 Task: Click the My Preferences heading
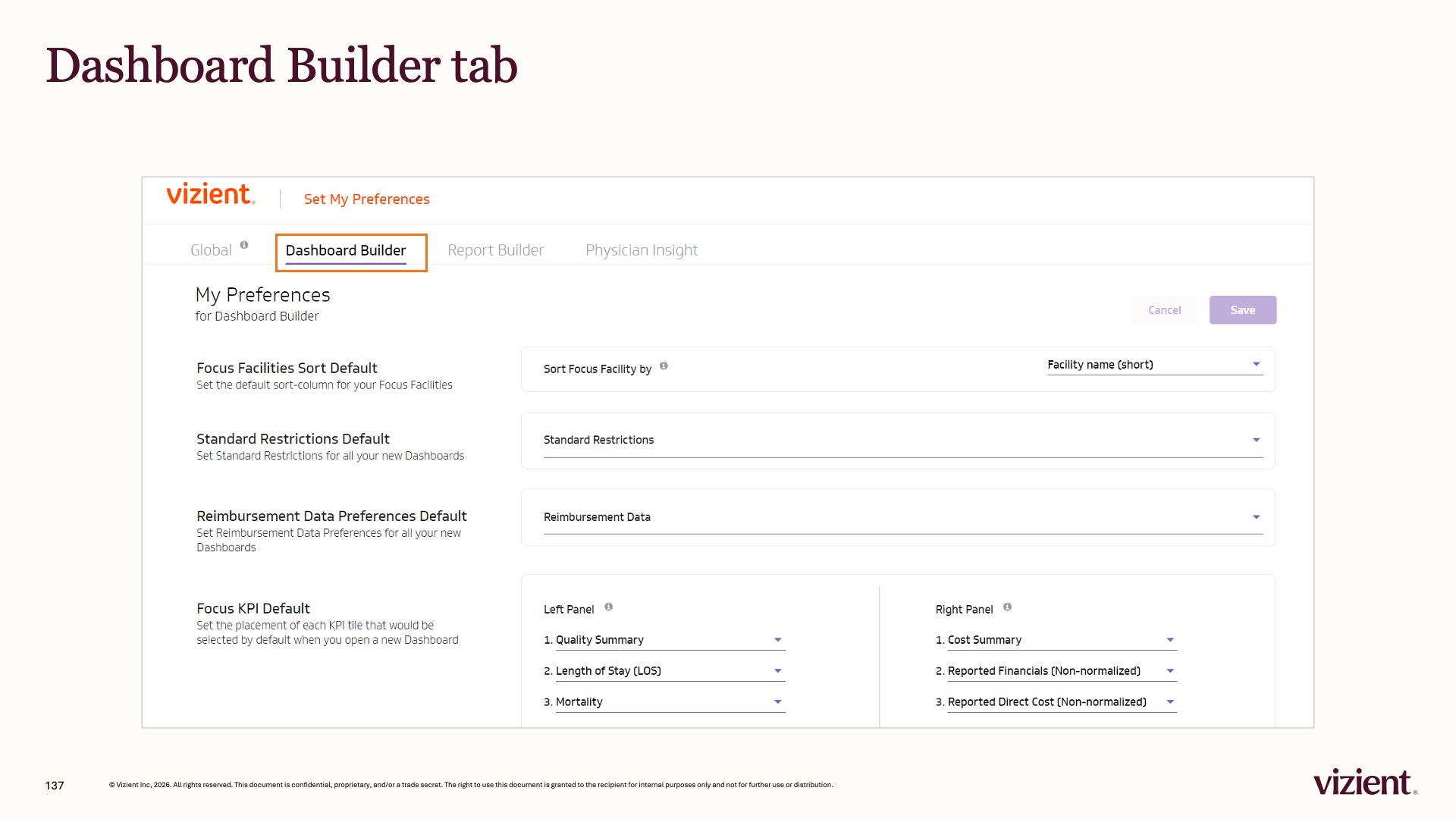click(263, 295)
